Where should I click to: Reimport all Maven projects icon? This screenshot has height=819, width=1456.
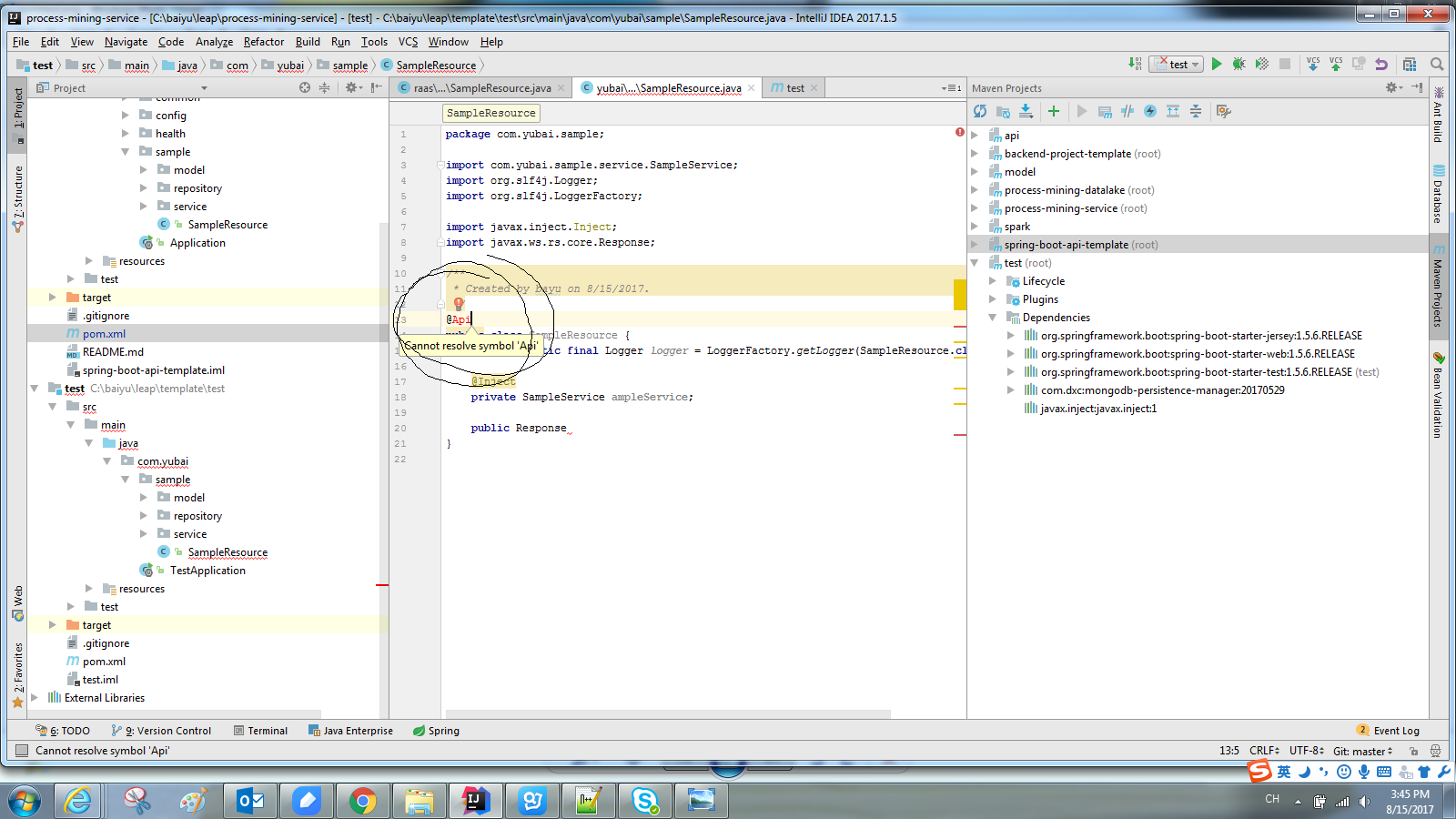tap(980, 111)
